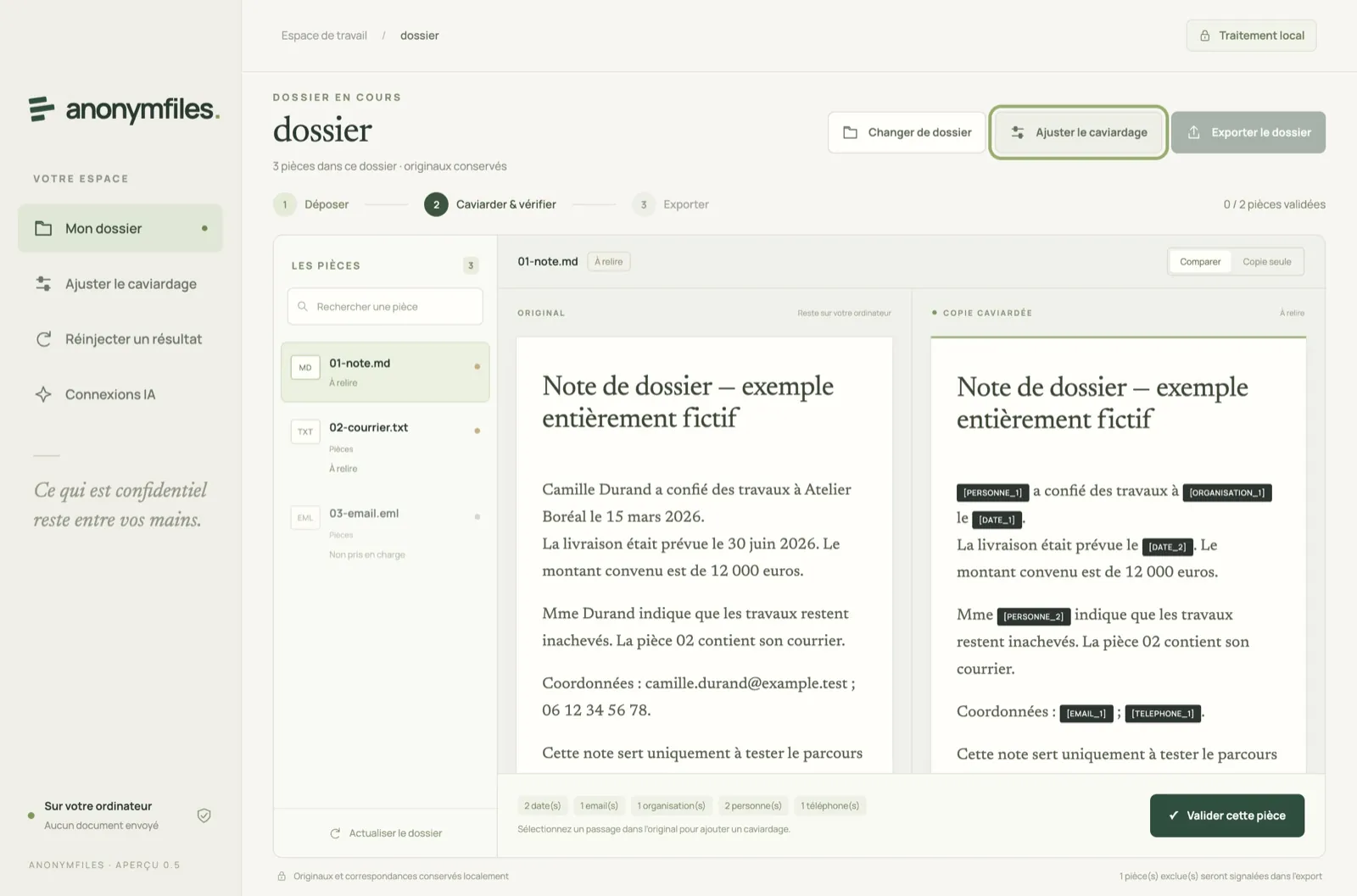
Task: Click dossier in breadcrumb
Action: [420, 36]
